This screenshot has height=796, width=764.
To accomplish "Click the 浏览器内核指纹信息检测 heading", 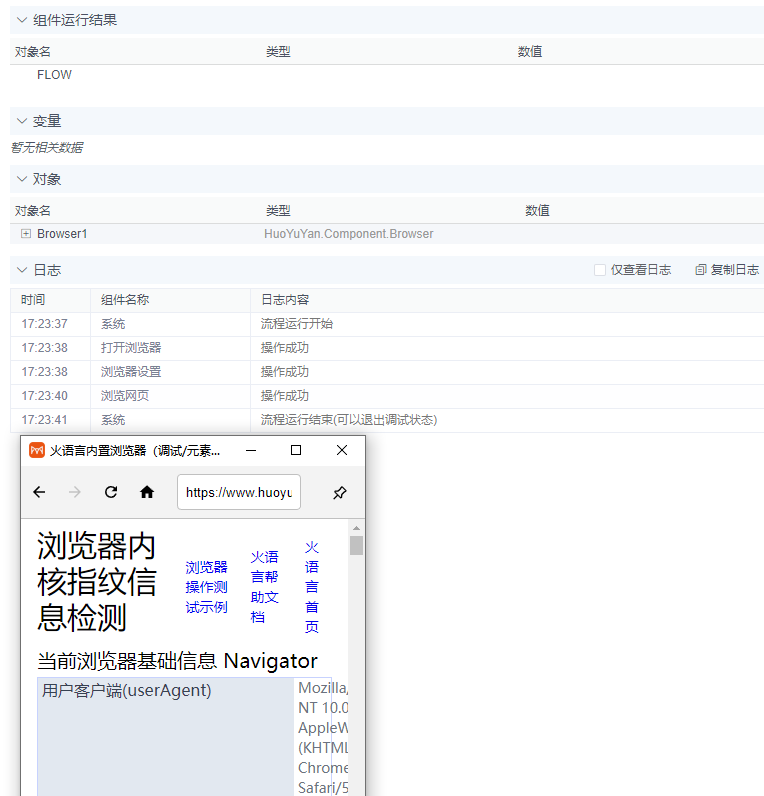I will (96, 582).
